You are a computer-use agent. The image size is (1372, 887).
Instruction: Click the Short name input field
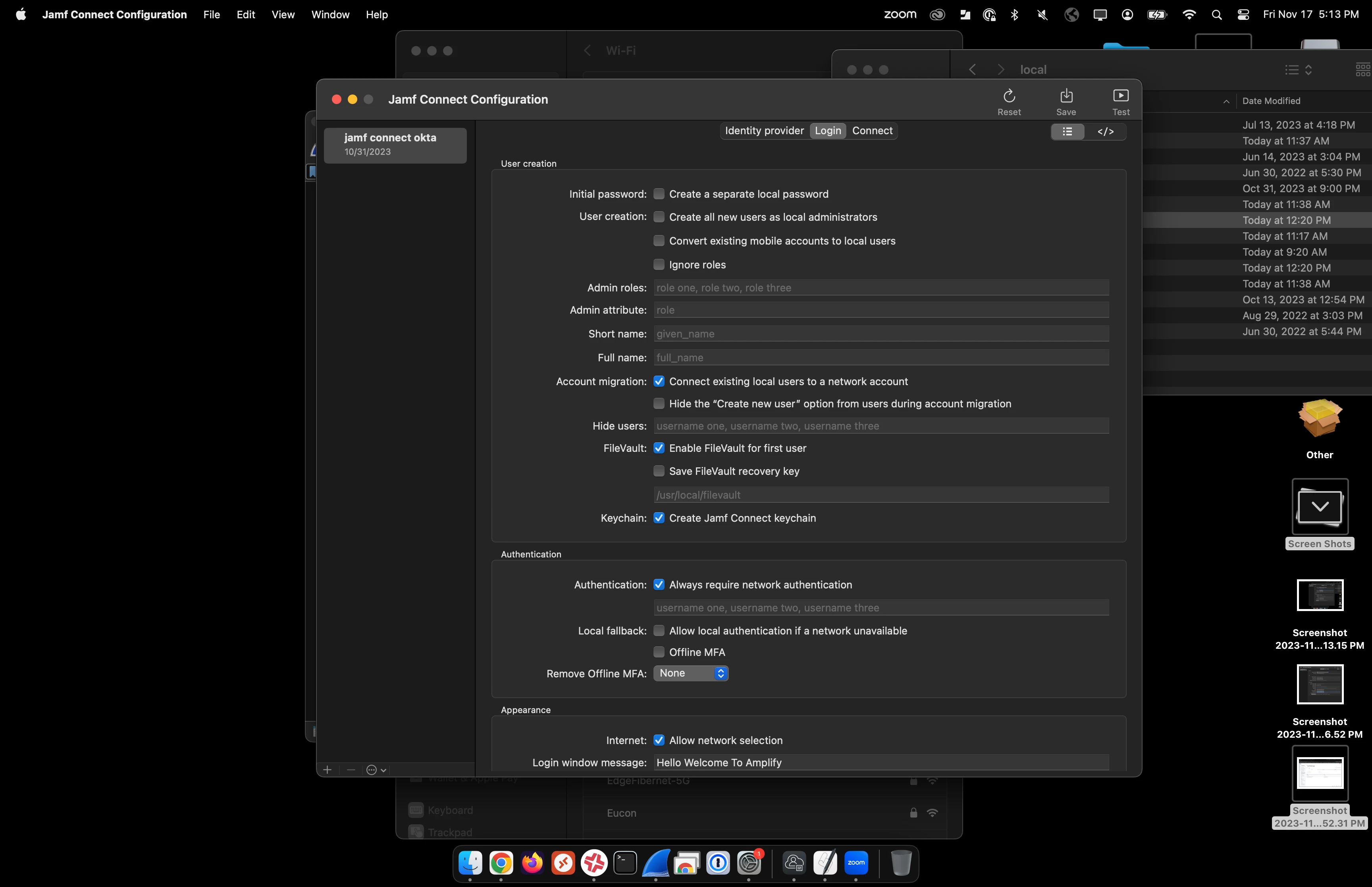(x=881, y=334)
